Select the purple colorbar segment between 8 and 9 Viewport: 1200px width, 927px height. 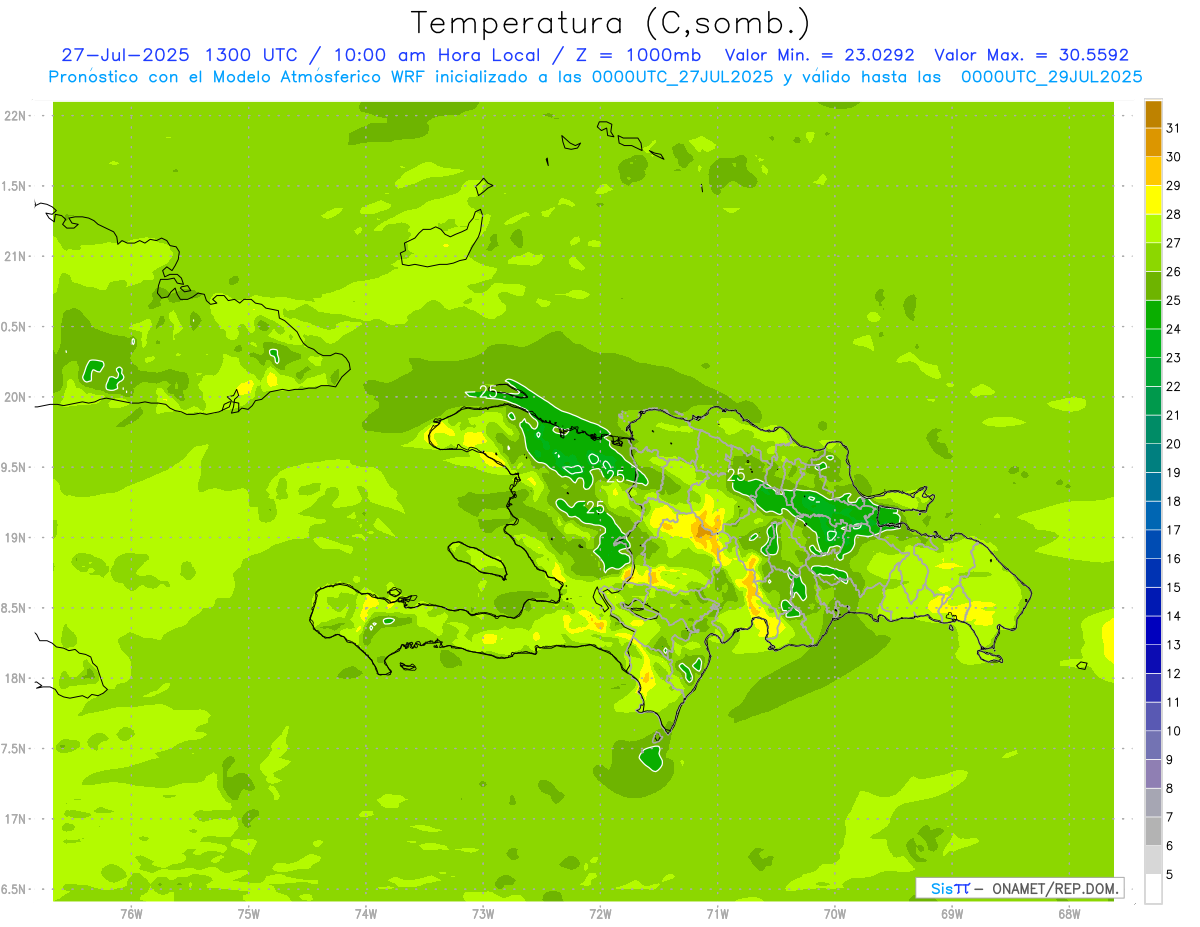pos(1153,774)
